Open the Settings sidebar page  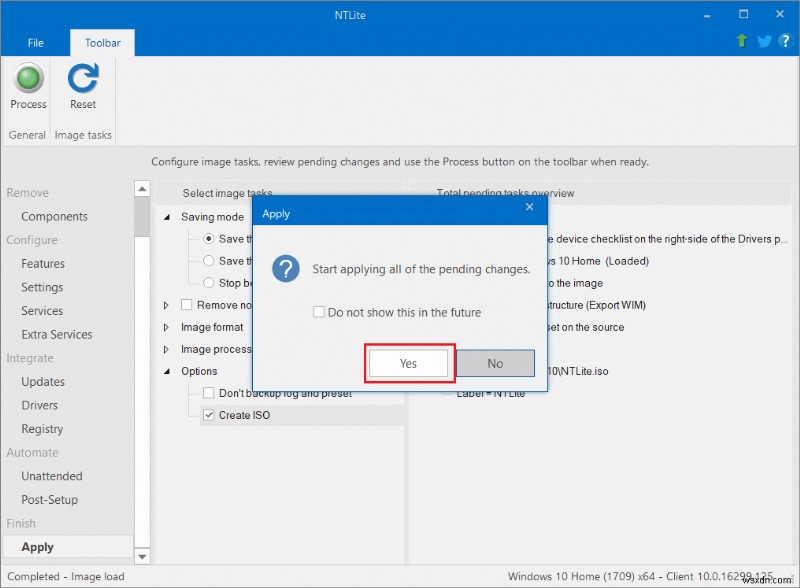coord(42,287)
